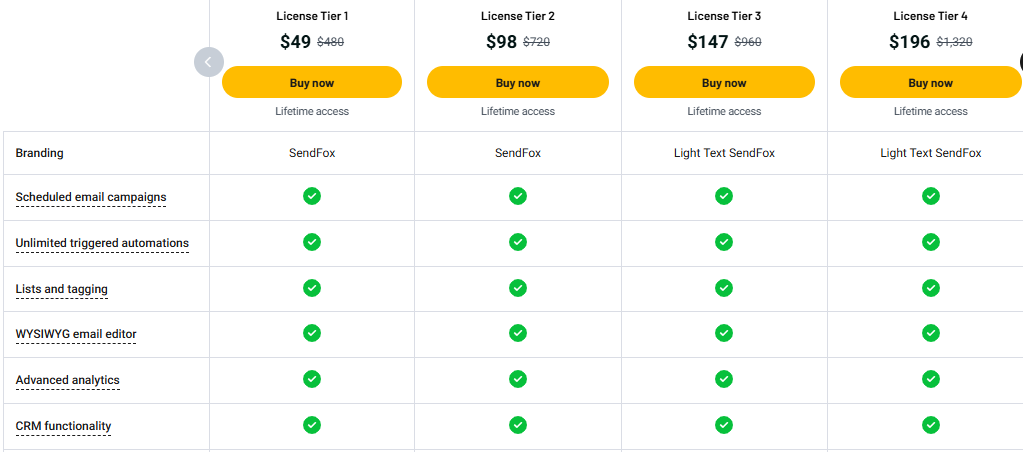Click the Lists and tagging label

click(x=62, y=289)
